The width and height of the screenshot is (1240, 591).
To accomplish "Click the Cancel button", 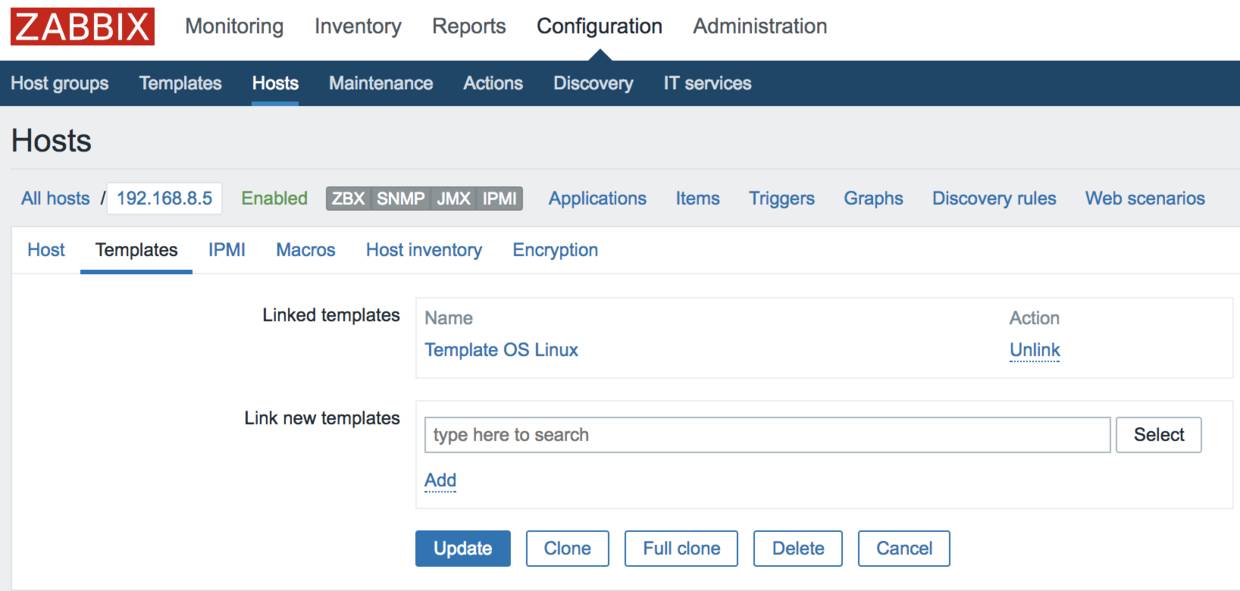I will coord(904,548).
